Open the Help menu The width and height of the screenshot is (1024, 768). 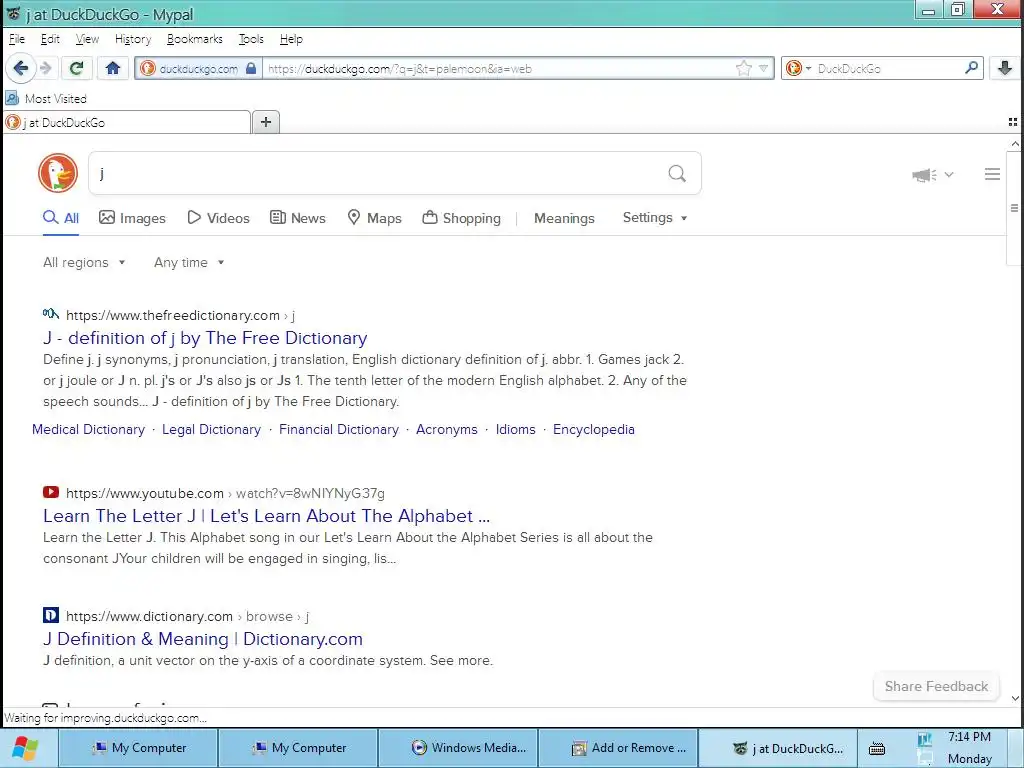(291, 39)
